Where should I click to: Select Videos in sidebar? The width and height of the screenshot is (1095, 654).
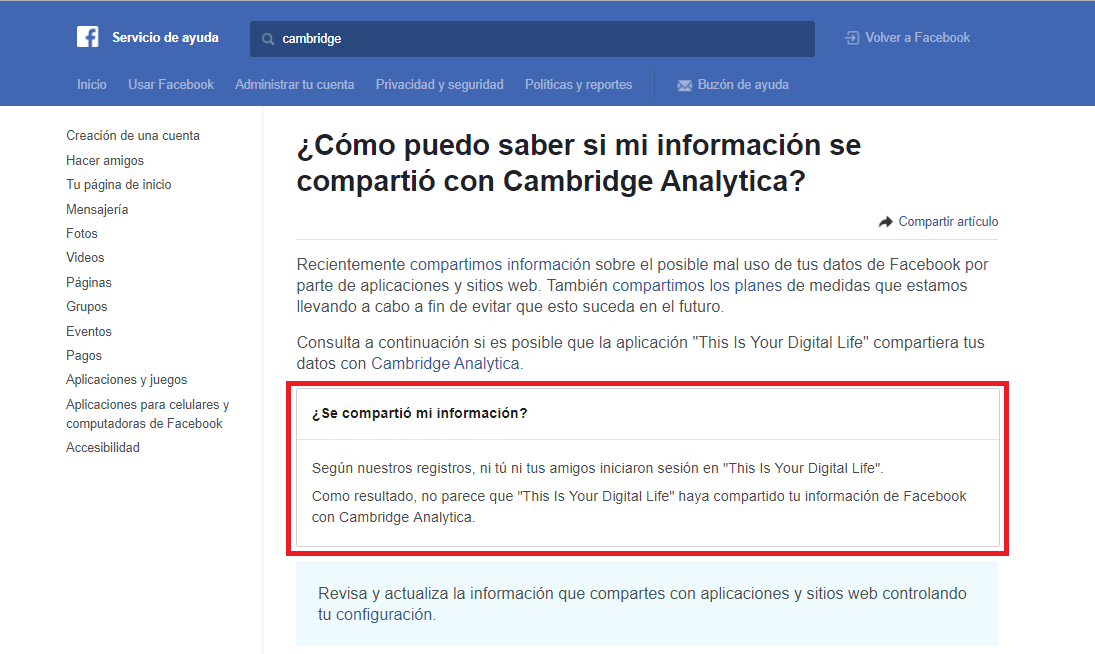tap(85, 258)
